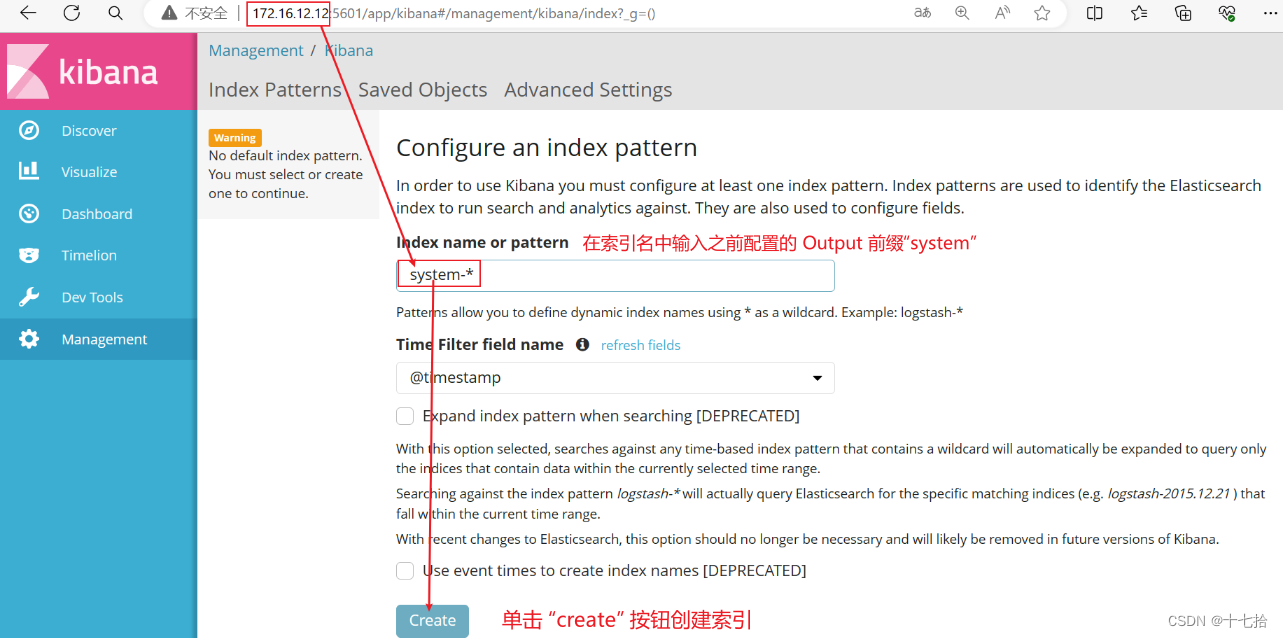Click the insecure site warning triangle icon
1283x638 pixels.
click(x=168, y=14)
